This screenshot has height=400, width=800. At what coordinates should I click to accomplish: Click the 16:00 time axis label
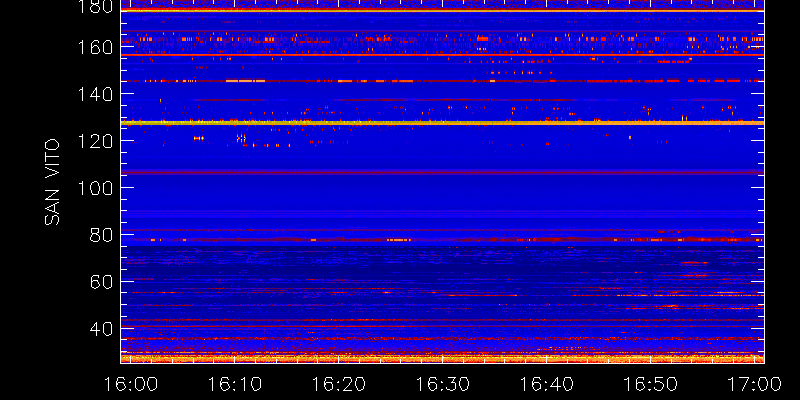click(x=130, y=384)
